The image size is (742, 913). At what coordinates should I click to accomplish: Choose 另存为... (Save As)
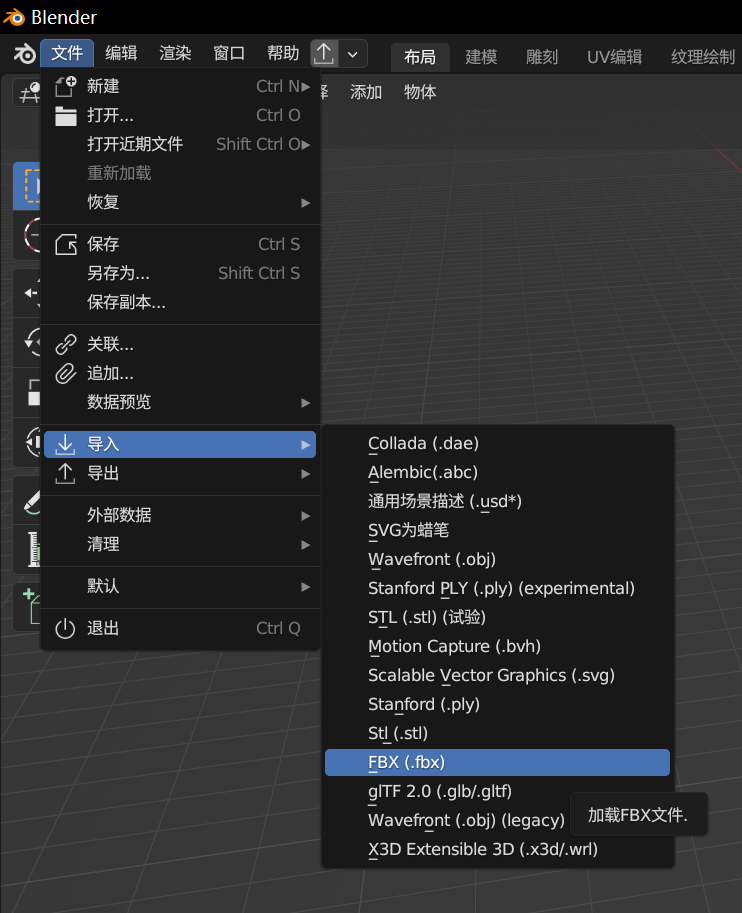click(181, 273)
